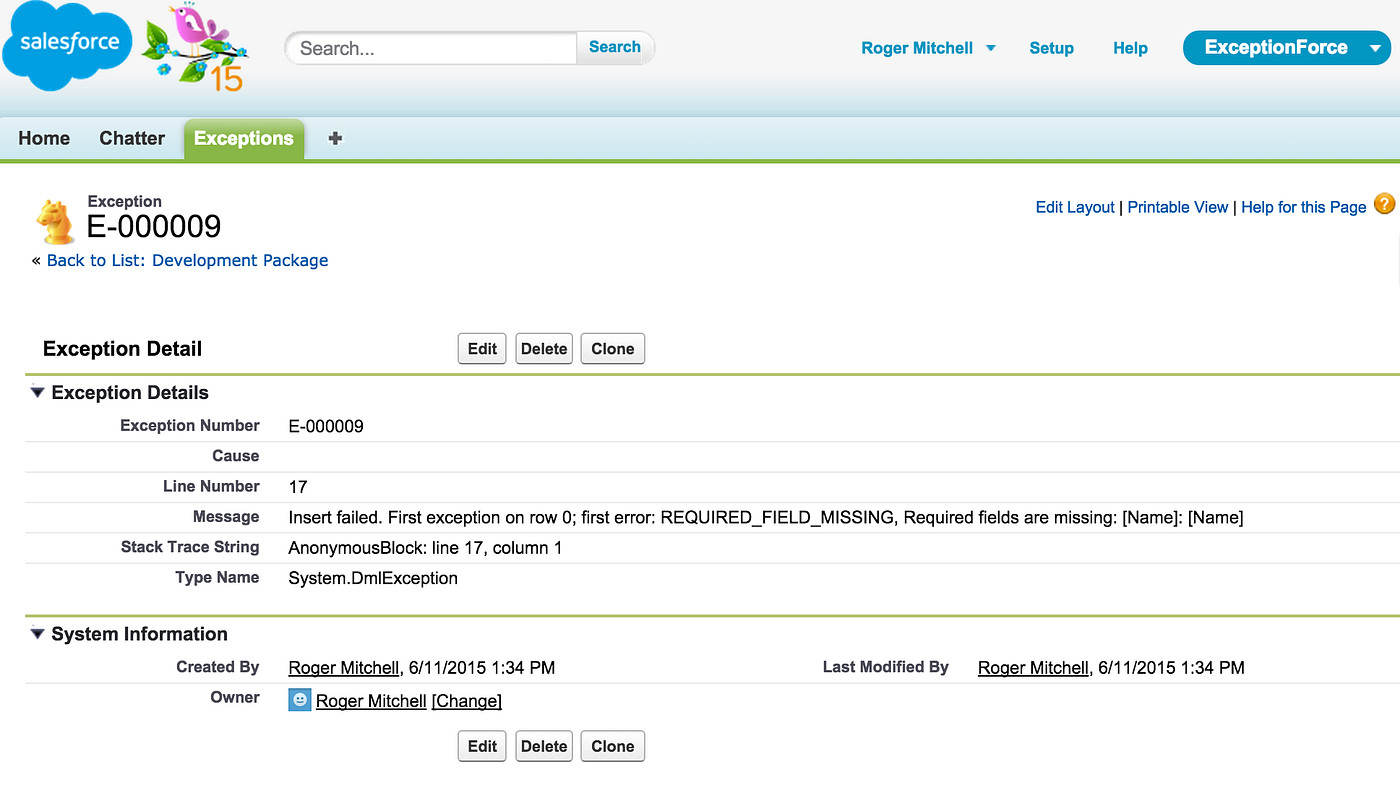Click the Exception Detail heading
The image size is (1400, 804).
click(123, 349)
